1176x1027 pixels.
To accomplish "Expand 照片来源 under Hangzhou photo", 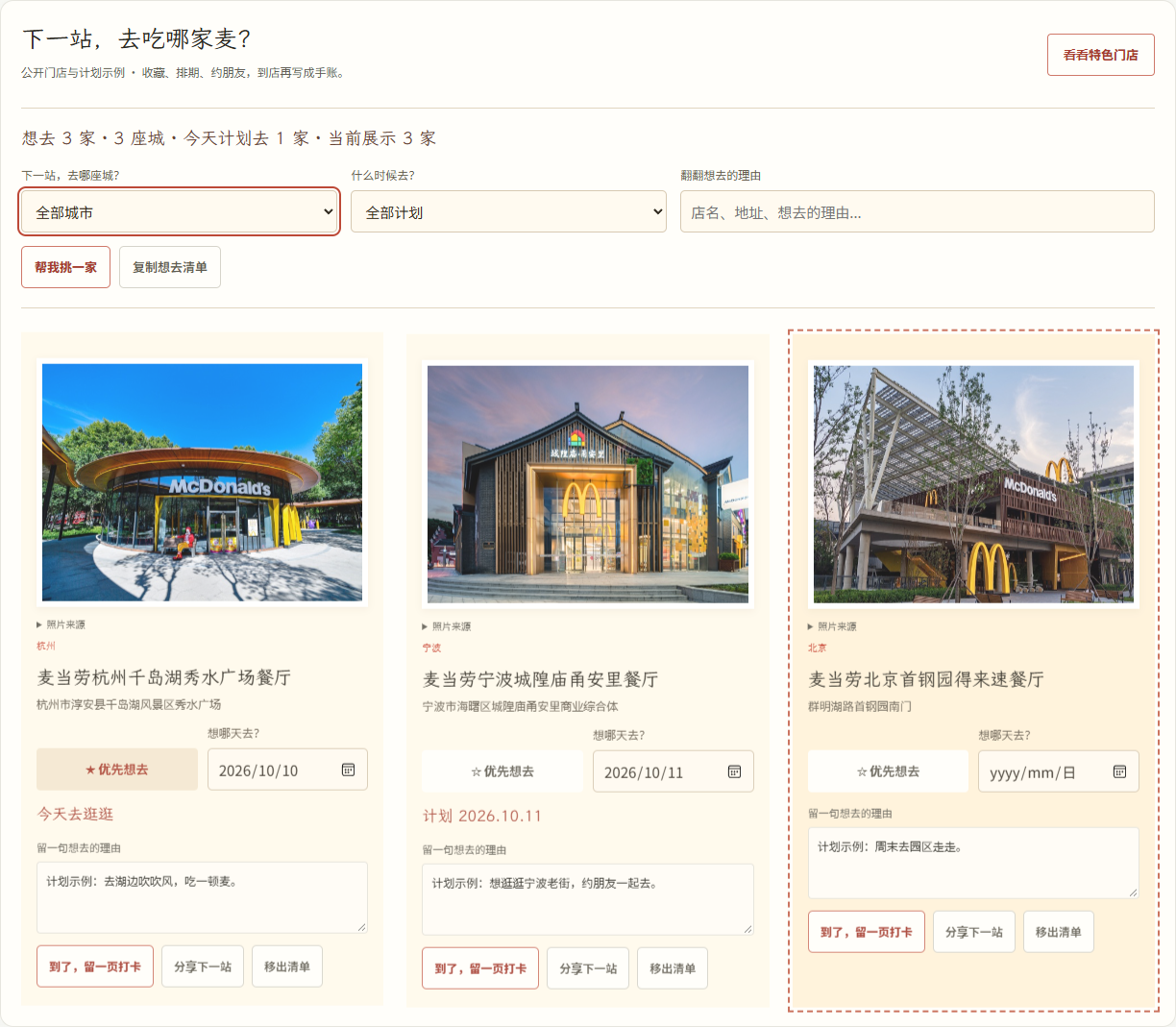I will point(61,624).
